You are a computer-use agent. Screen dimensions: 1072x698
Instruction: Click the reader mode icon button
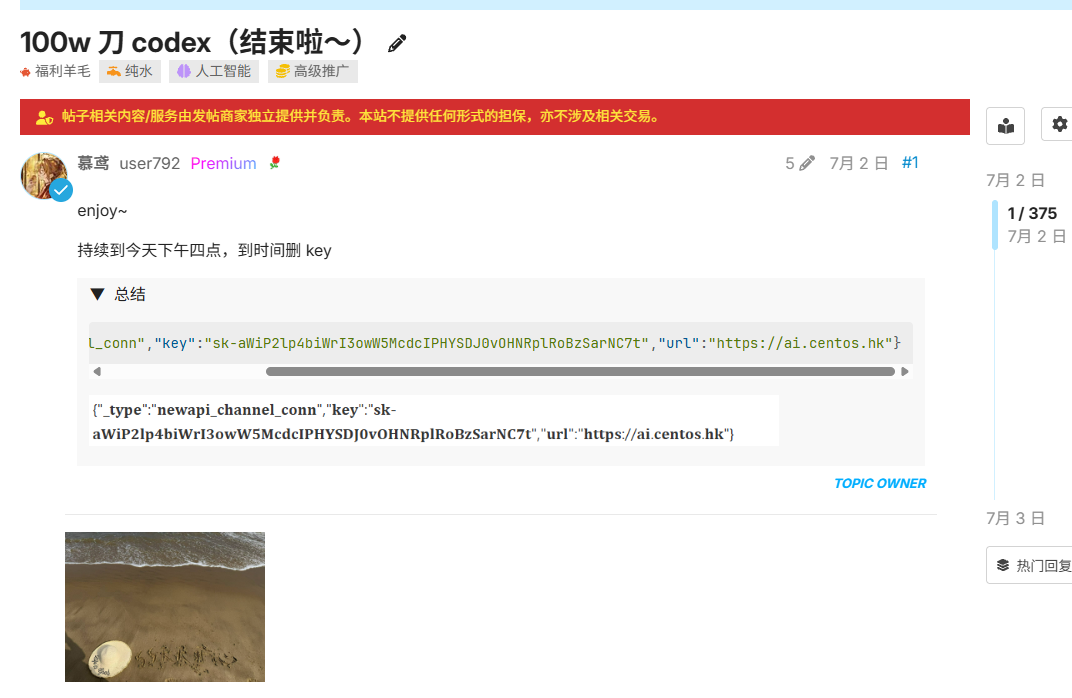click(1005, 126)
